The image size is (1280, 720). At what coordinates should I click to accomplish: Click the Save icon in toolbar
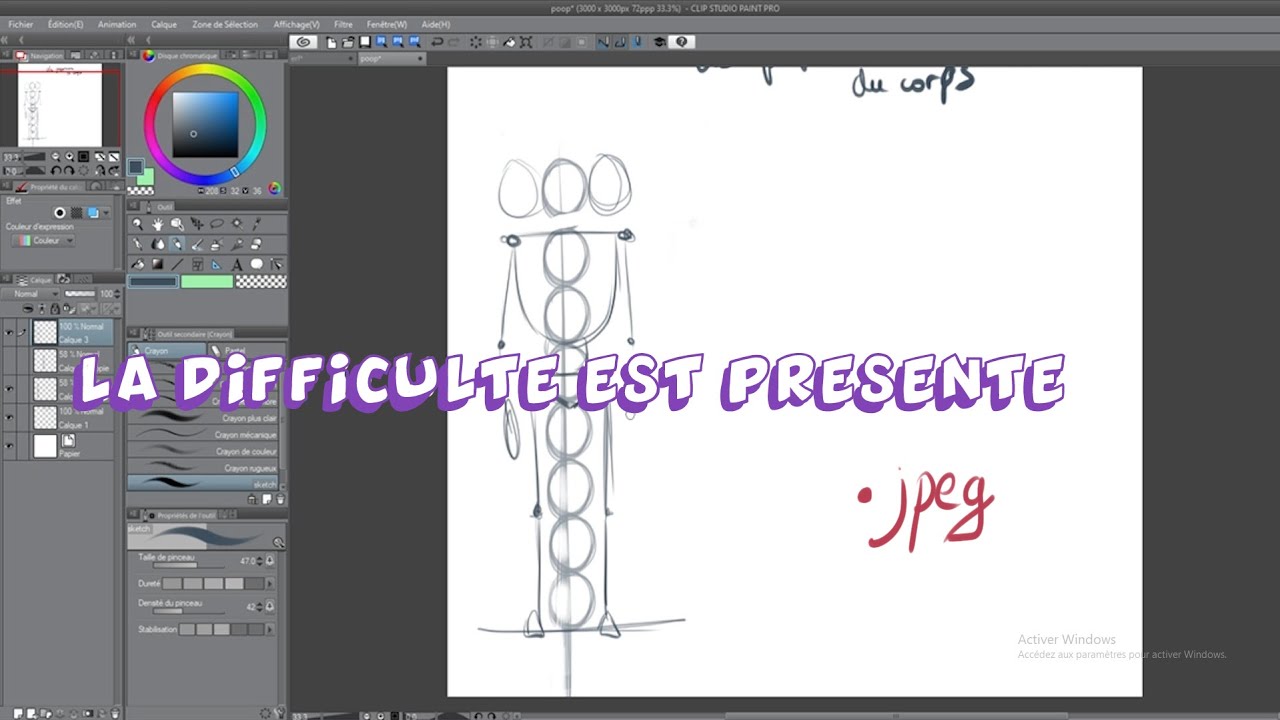point(364,42)
